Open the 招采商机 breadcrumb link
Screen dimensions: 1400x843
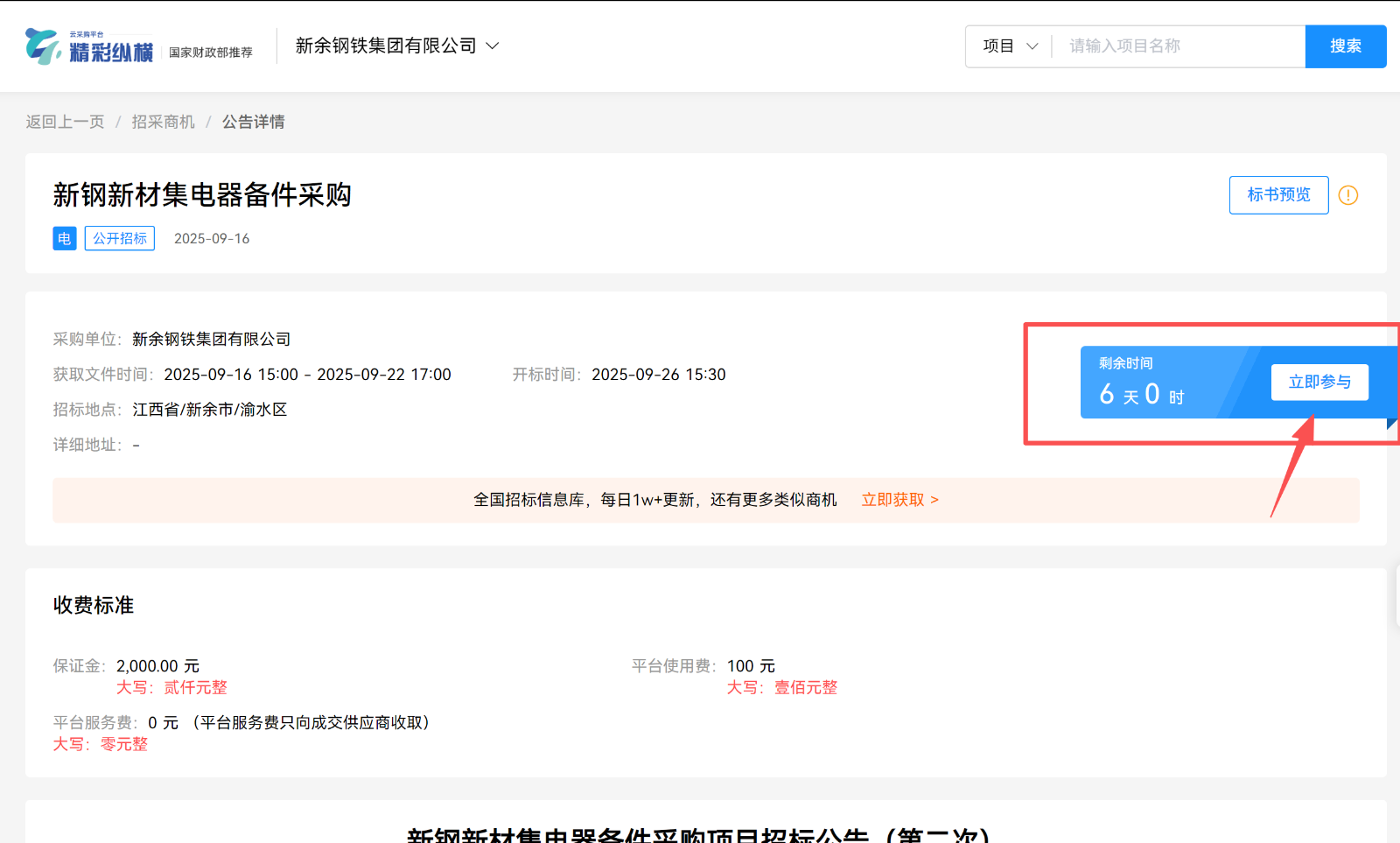pos(163,122)
